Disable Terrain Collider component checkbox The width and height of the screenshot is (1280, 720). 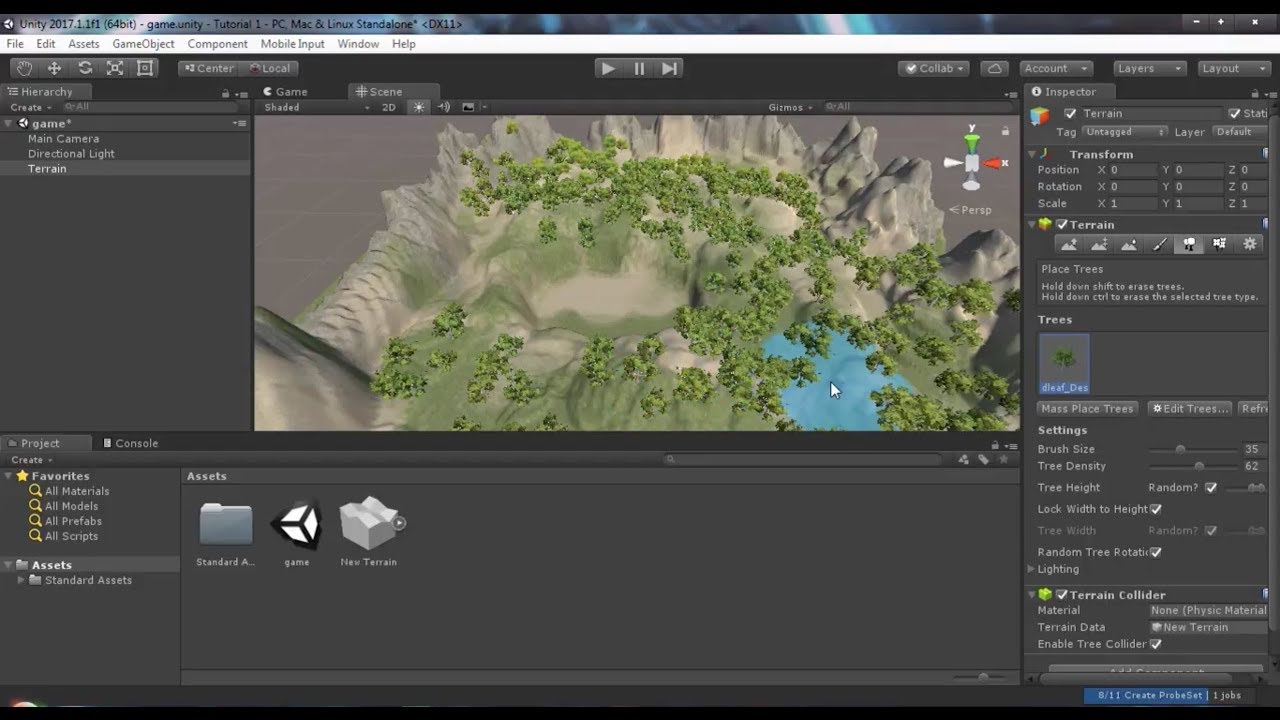(1062, 595)
